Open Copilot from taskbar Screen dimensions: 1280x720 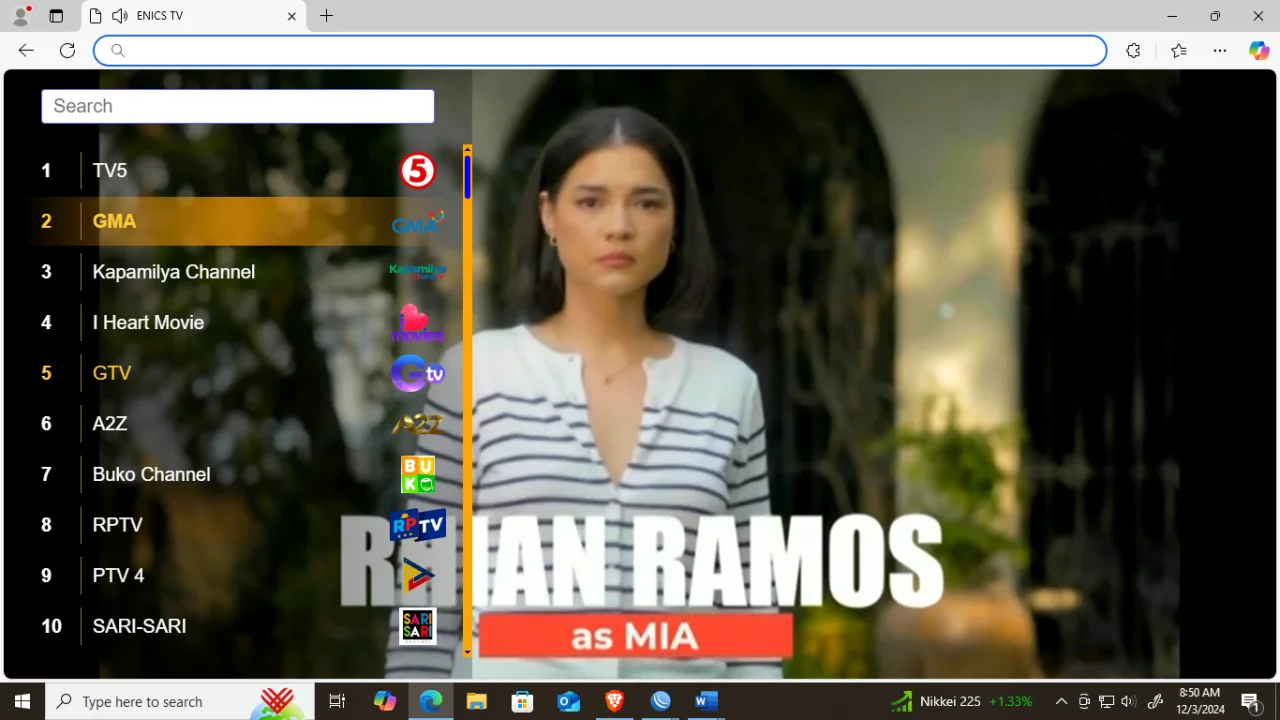[385, 701]
